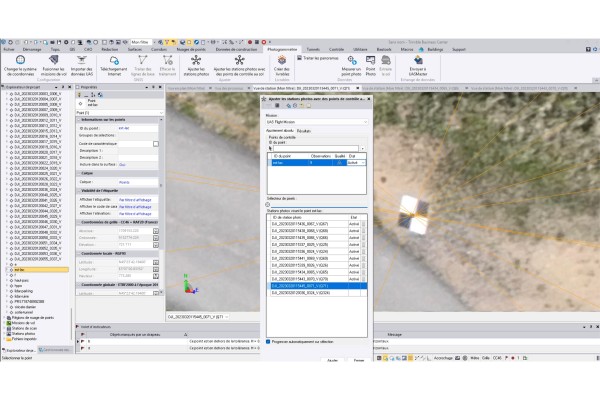Toggle Grille option in status bar
The width and height of the screenshot is (600, 400).
pos(486,358)
